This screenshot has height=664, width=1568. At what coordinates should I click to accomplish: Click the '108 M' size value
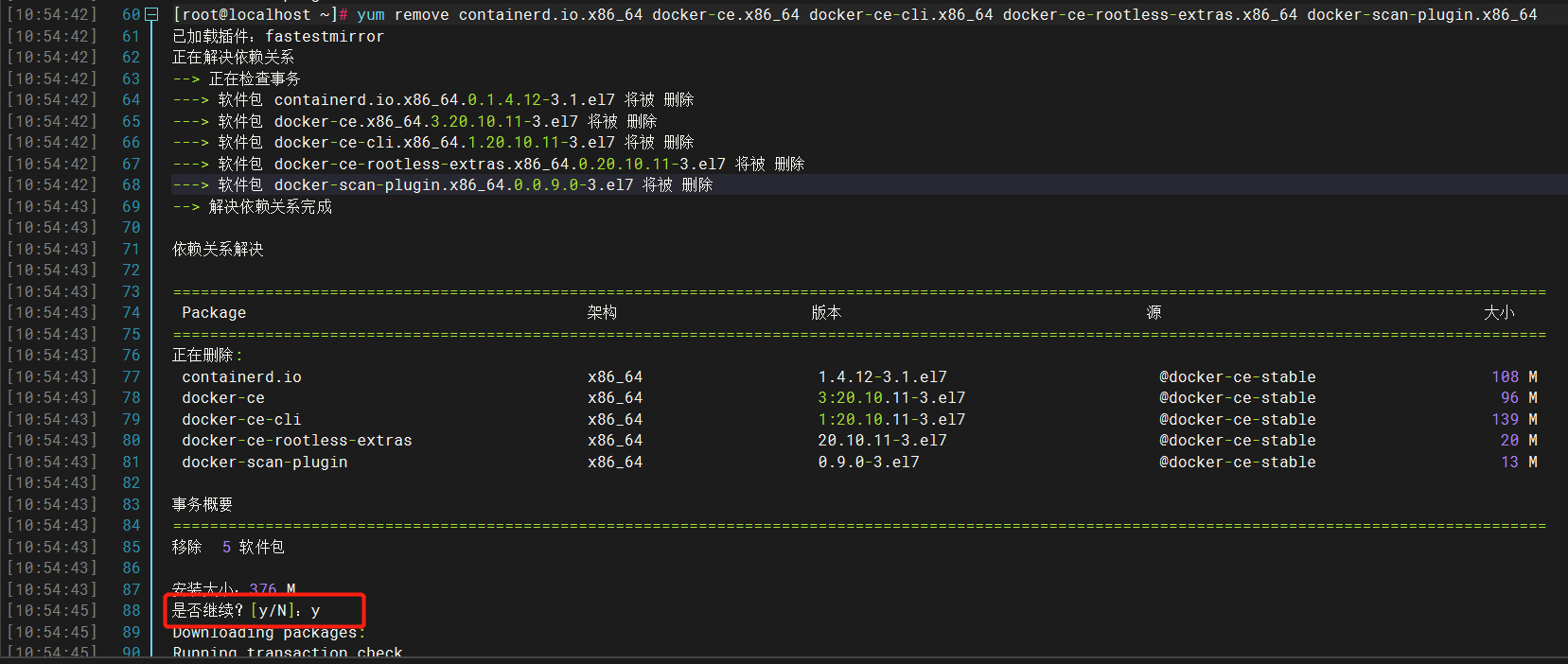point(1514,376)
